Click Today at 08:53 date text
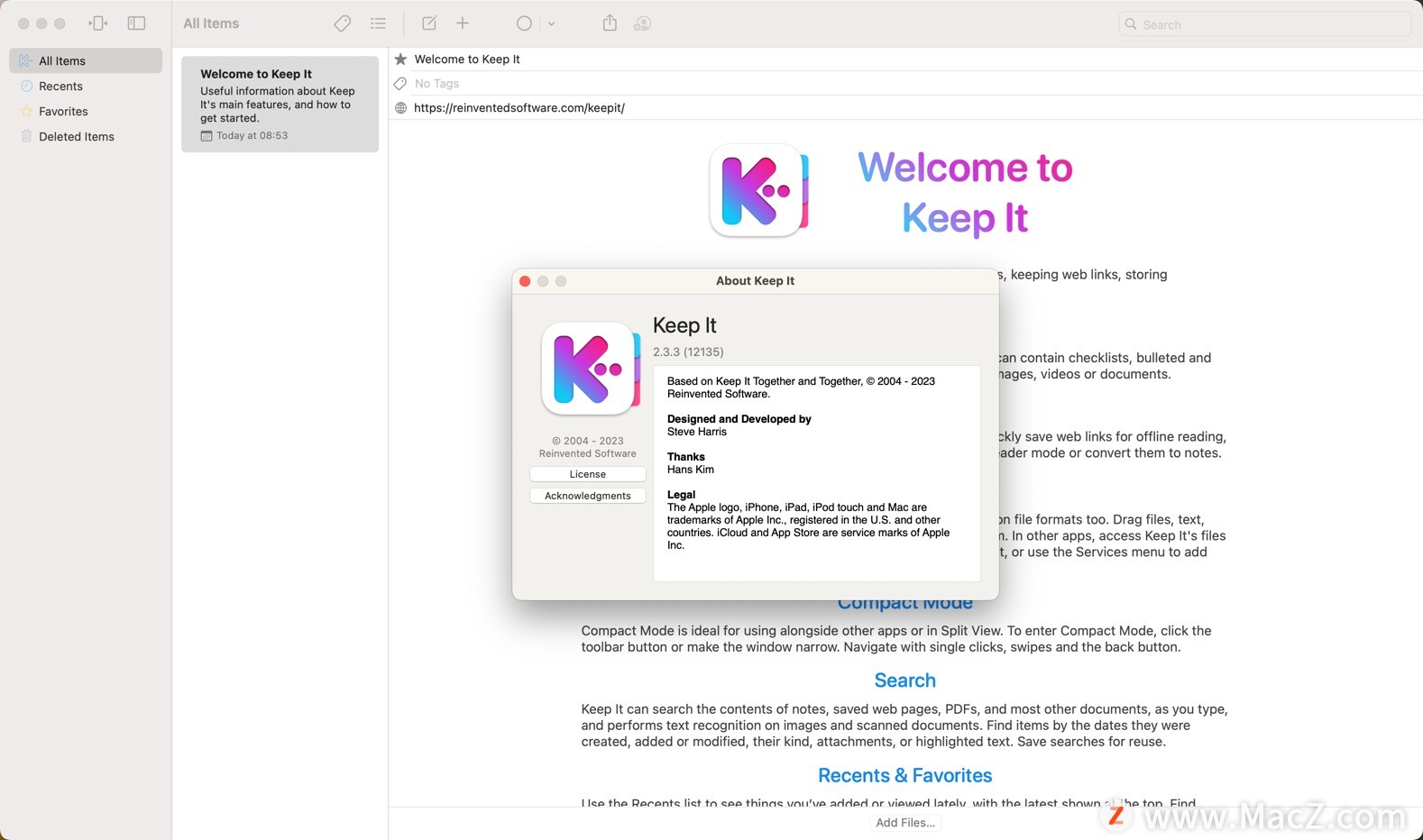Image resolution: width=1423 pixels, height=840 pixels. tap(252, 135)
